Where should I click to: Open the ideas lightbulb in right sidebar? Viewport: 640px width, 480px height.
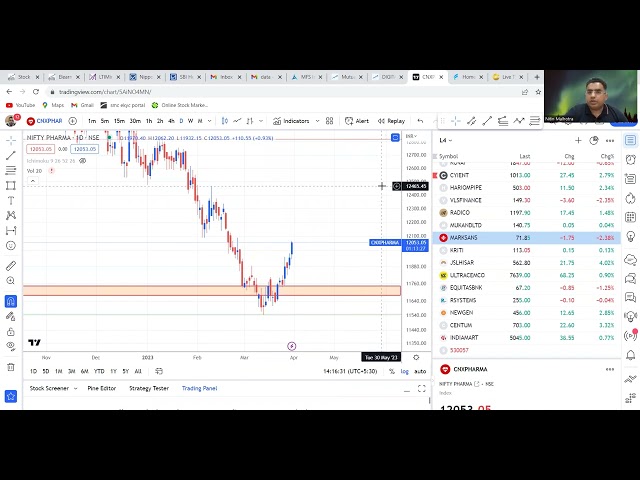coord(630,237)
